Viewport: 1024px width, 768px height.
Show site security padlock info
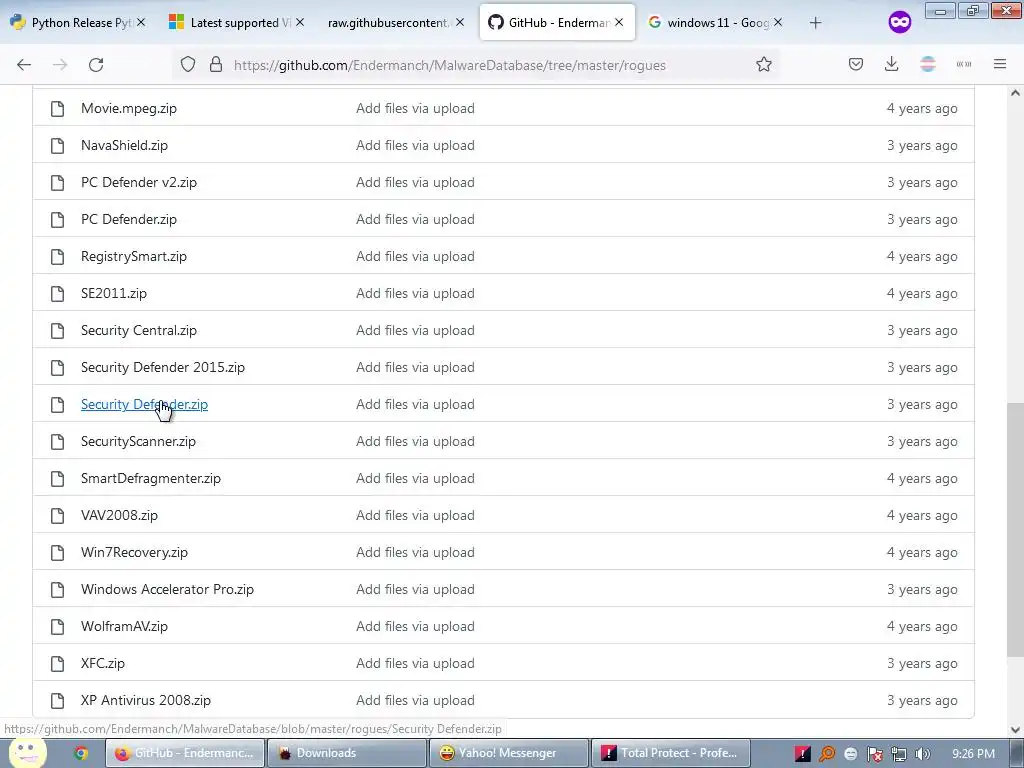click(216, 65)
